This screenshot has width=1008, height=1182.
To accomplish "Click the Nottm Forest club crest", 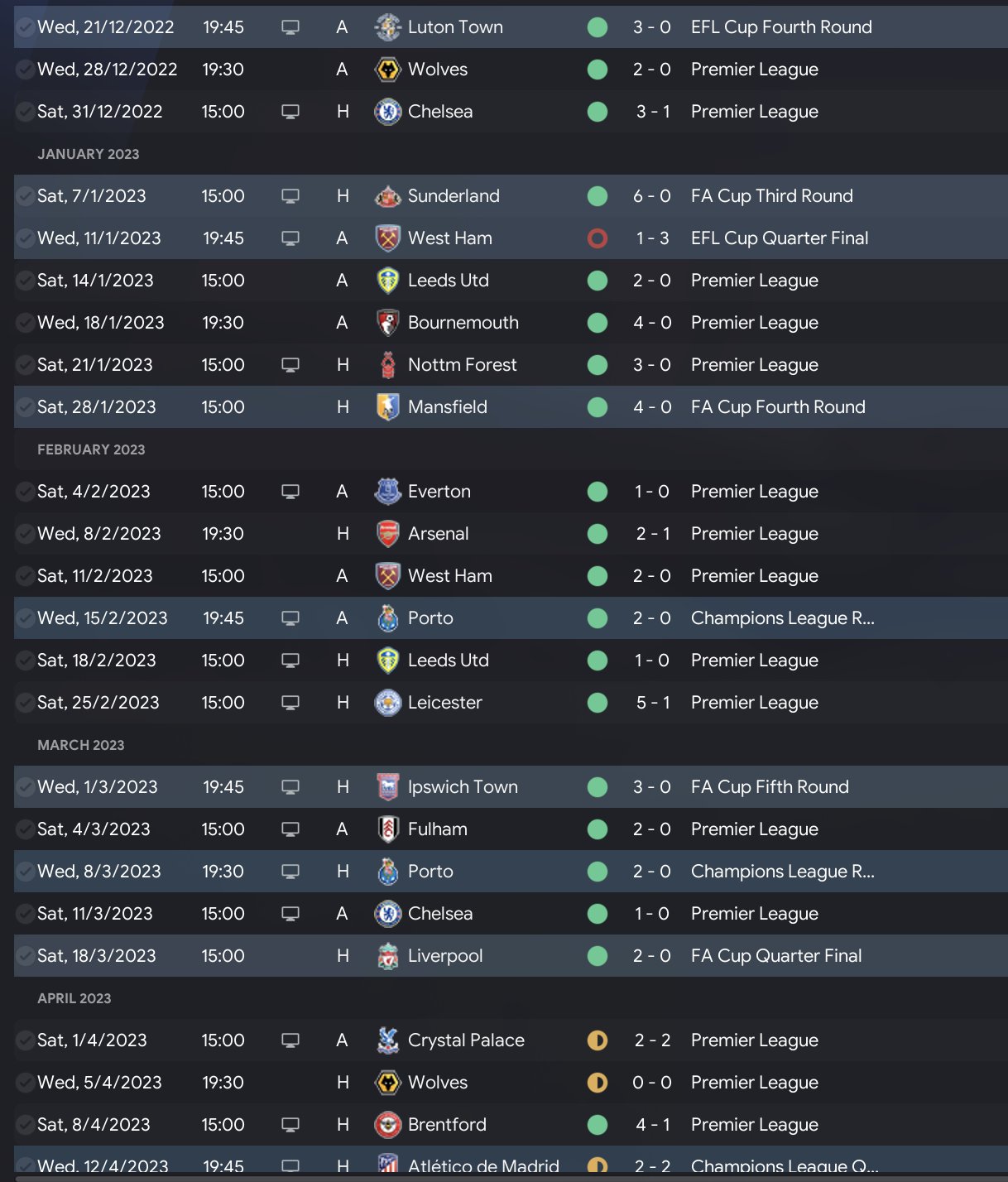I will tap(387, 365).
